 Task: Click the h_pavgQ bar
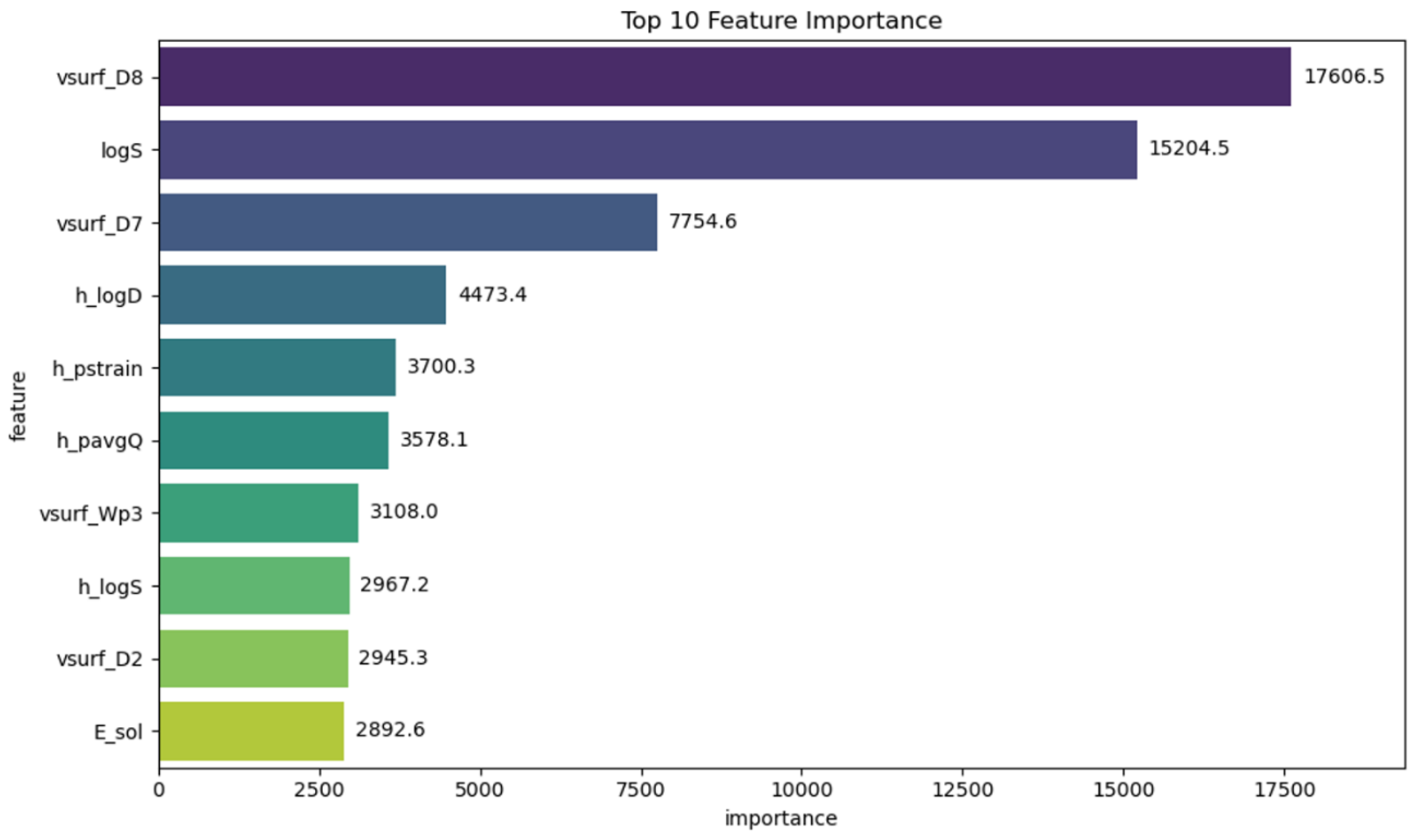coord(273,440)
